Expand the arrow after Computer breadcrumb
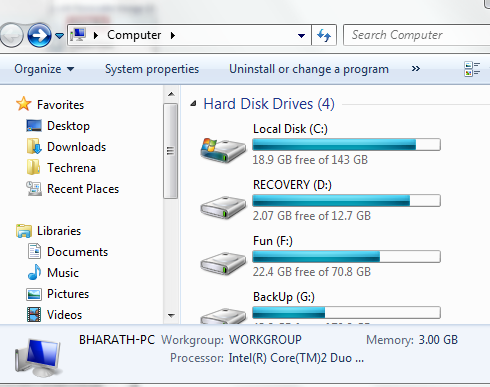This screenshot has width=490, height=387. [173, 35]
